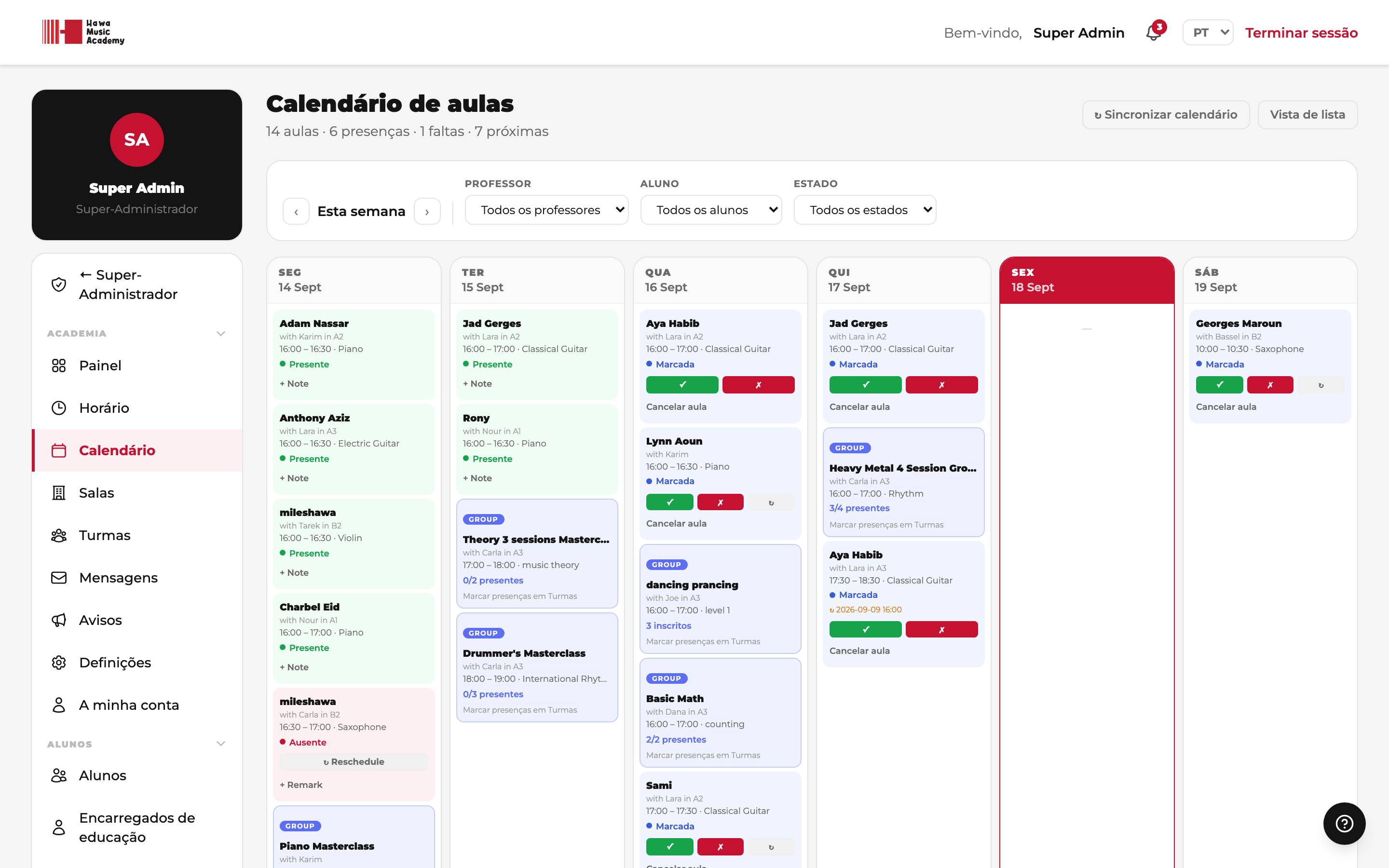
Task: Add Note to Adam Nassar lesson
Action: [x=294, y=383]
